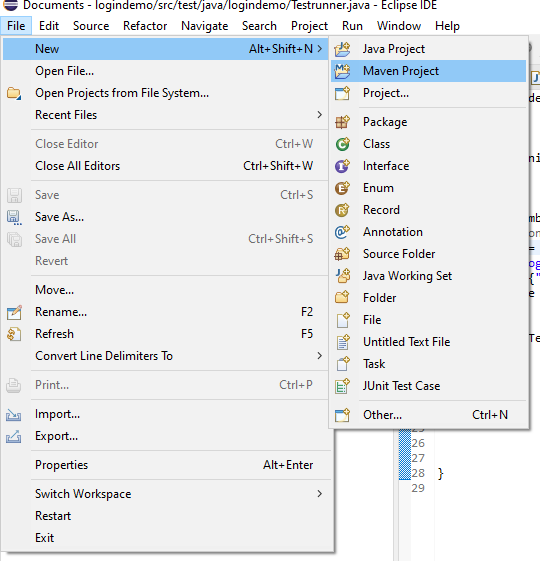
Task: Choose Other... with Ctrl+N shortcut
Action: pyautogui.click(x=428, y=415)
